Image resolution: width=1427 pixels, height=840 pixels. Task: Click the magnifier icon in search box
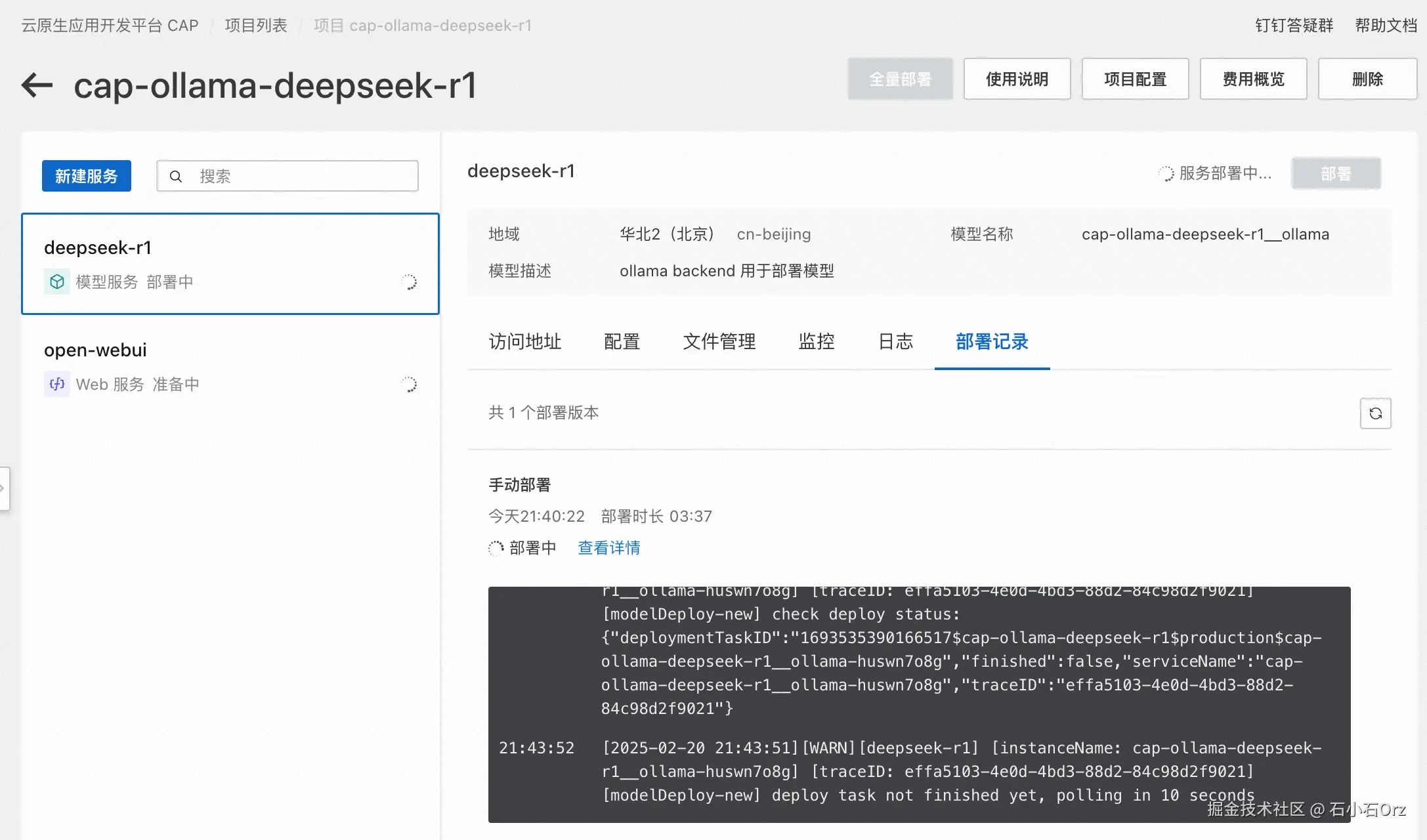(x=176, y=177)
